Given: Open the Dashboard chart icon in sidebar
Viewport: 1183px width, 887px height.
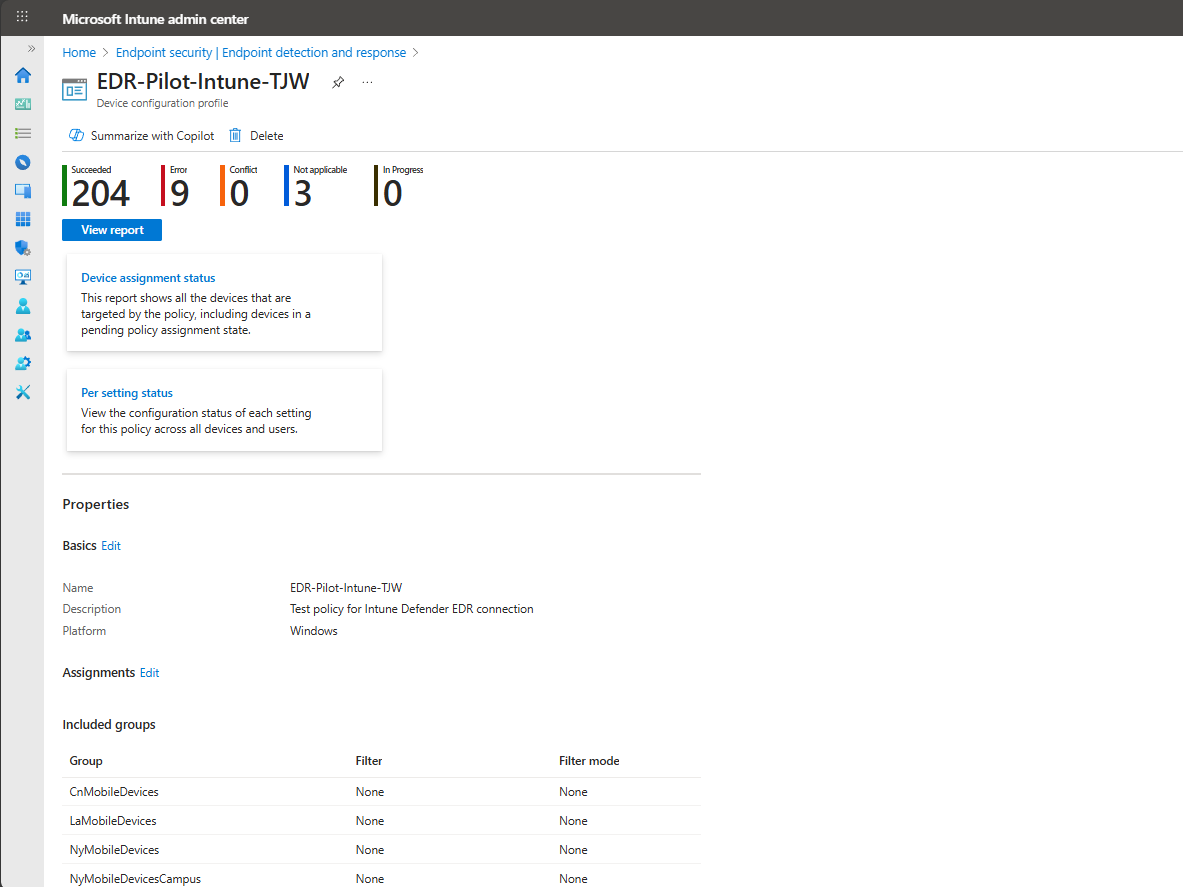Looking at the screenshot, I should 23,104.
